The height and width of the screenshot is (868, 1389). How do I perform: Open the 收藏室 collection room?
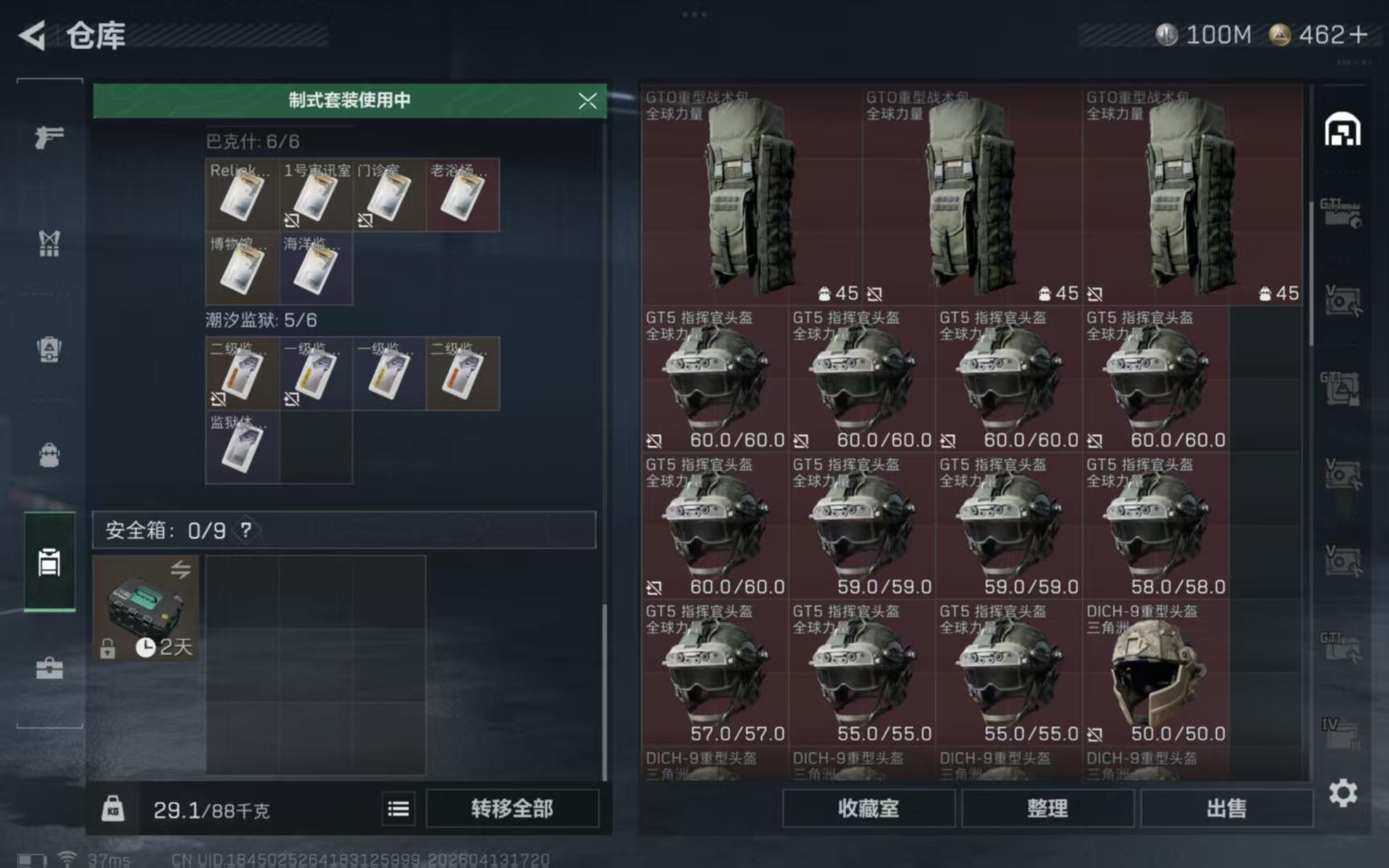click(x=868, y=809)
